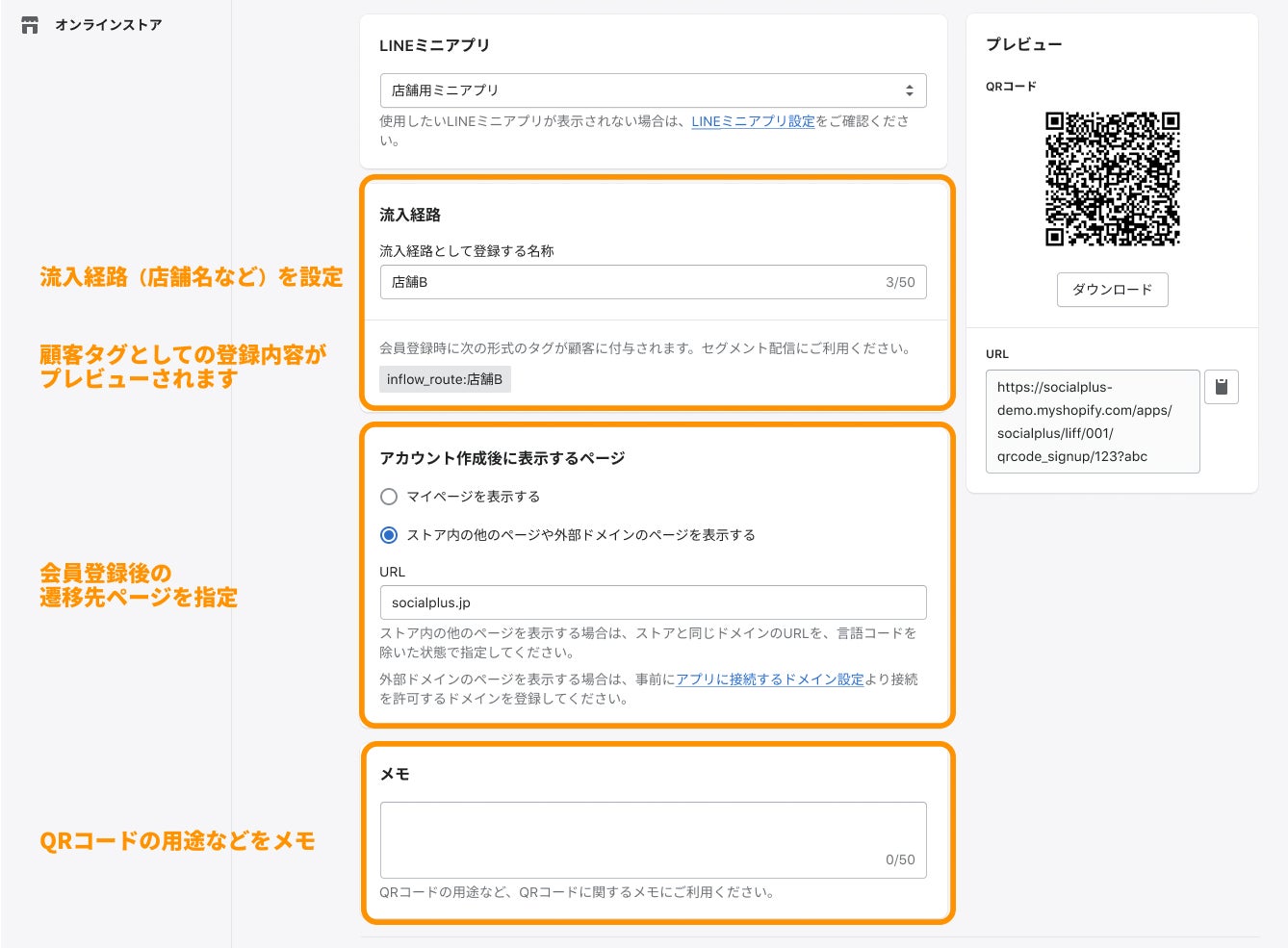This screenshot has height=948, width=1288.
Task: Select ストア内の他のページや外部ドメイン radio option
Action: point(389,535)
